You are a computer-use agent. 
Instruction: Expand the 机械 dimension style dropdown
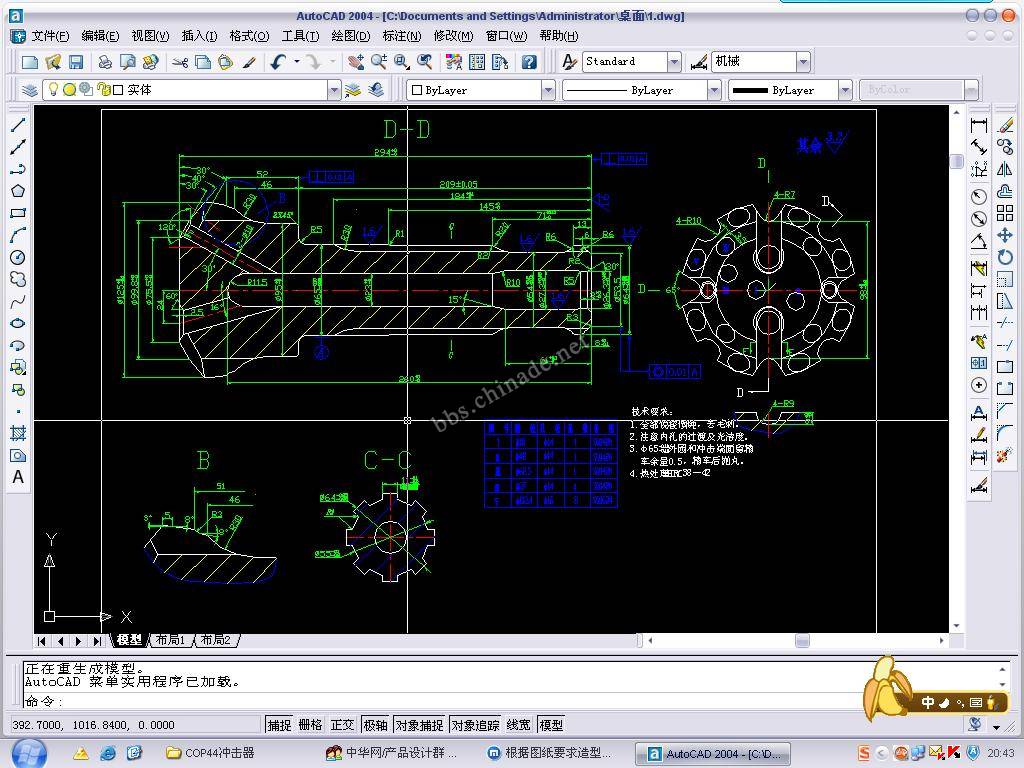[803, 62]
